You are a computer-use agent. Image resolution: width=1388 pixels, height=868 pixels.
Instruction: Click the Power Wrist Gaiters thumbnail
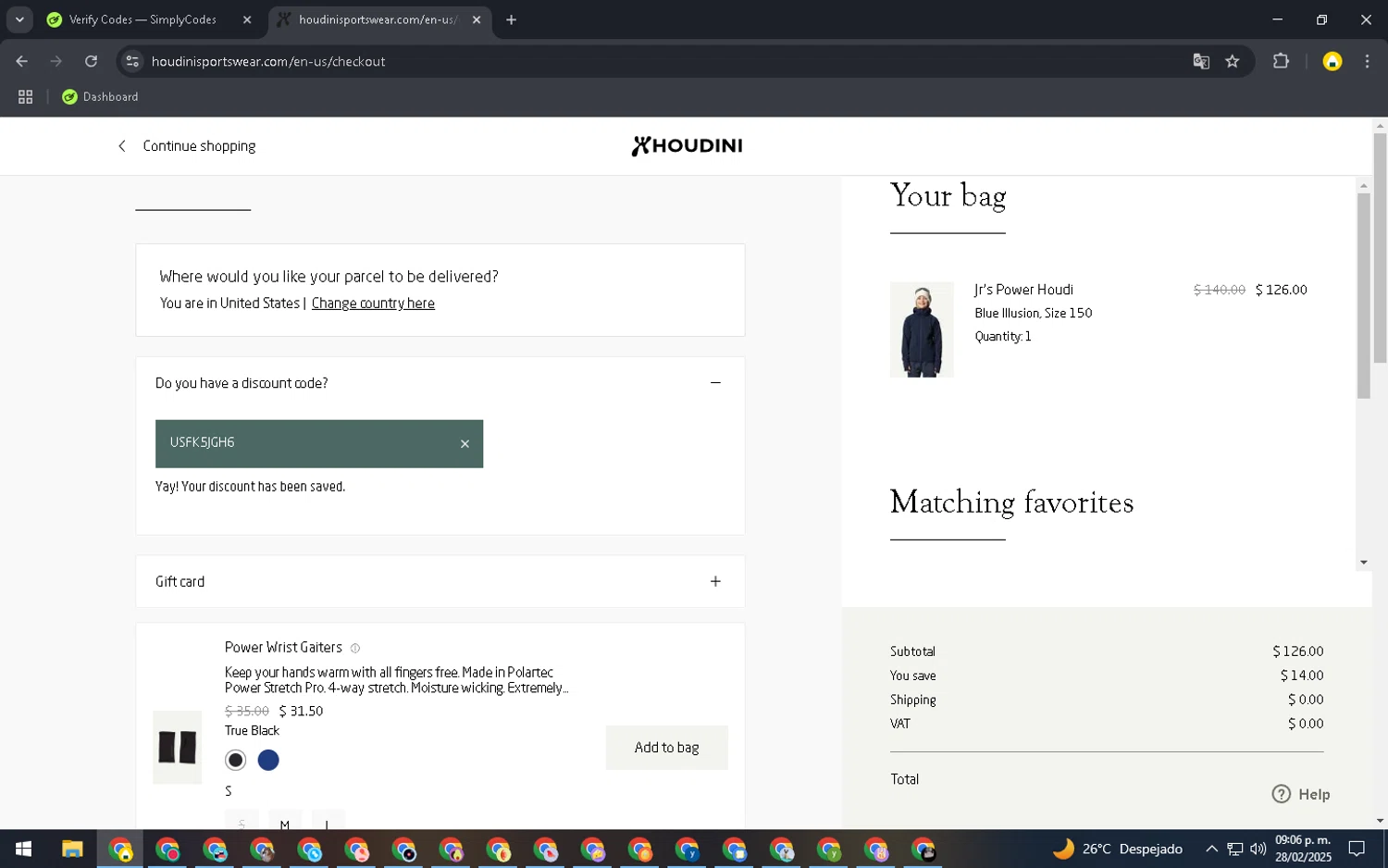click(x=178, y=747)
